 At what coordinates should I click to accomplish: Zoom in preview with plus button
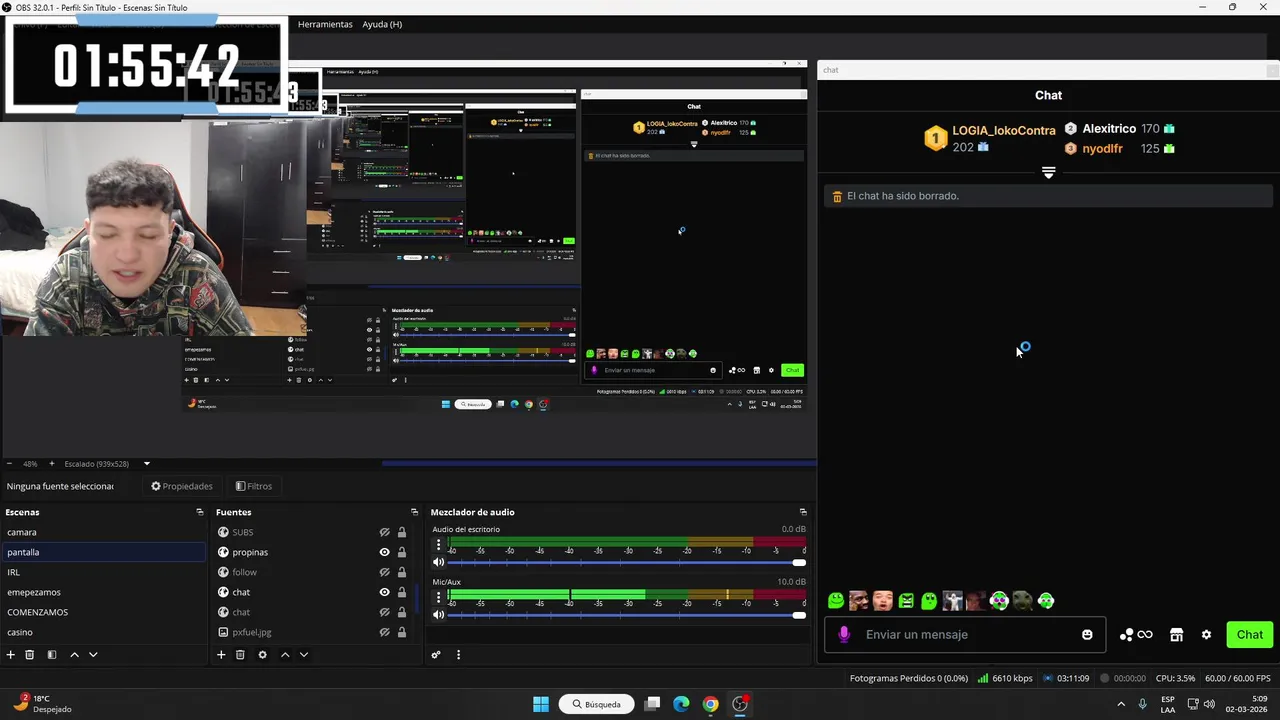click(x=52, y=464)
